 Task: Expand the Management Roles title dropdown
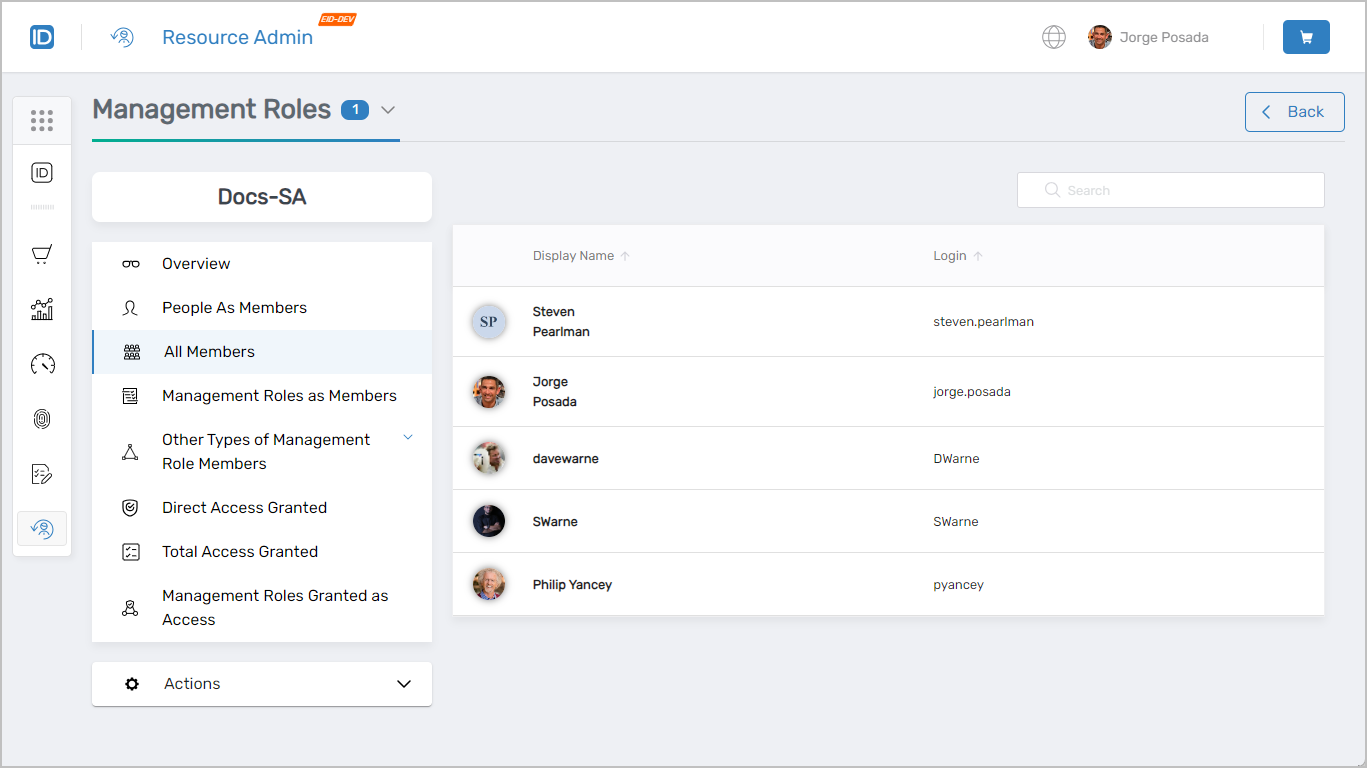[388, 111]
